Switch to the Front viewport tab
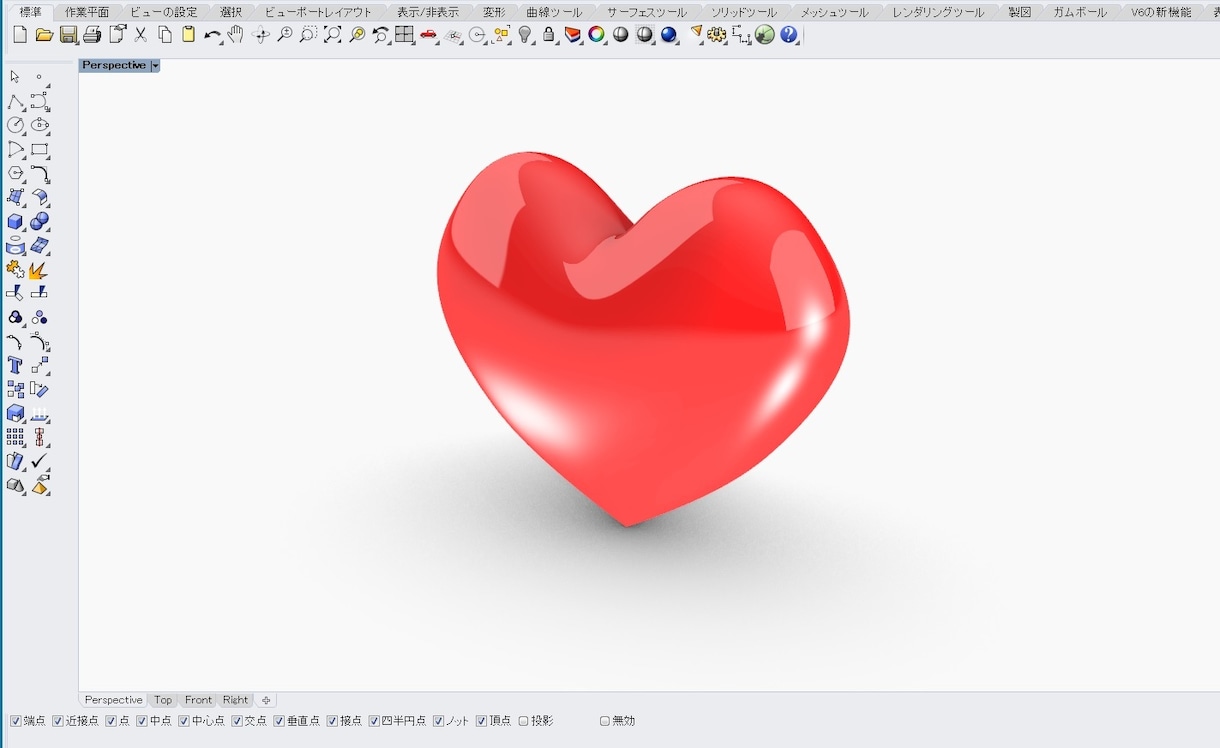The width and height of the screenshot is (1220, 748). [198, 700]
